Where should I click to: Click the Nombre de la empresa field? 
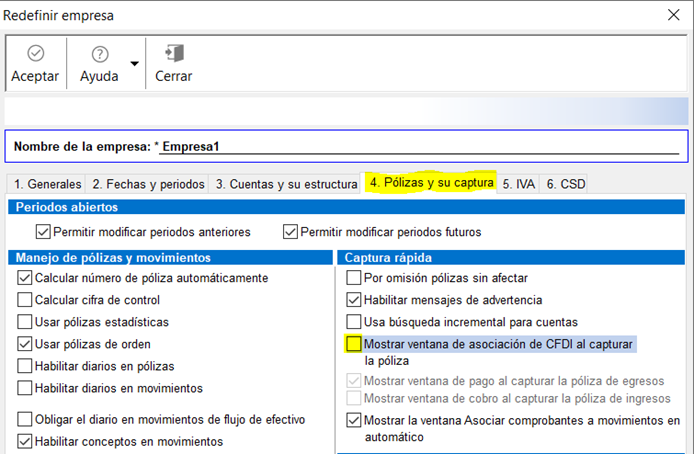pyautogui.click(x=418, y=146)
